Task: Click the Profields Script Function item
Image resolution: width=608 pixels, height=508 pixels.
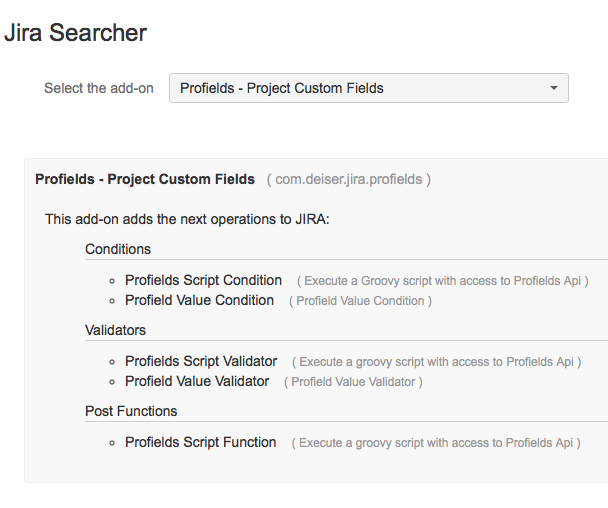Action: coord(200,442)
